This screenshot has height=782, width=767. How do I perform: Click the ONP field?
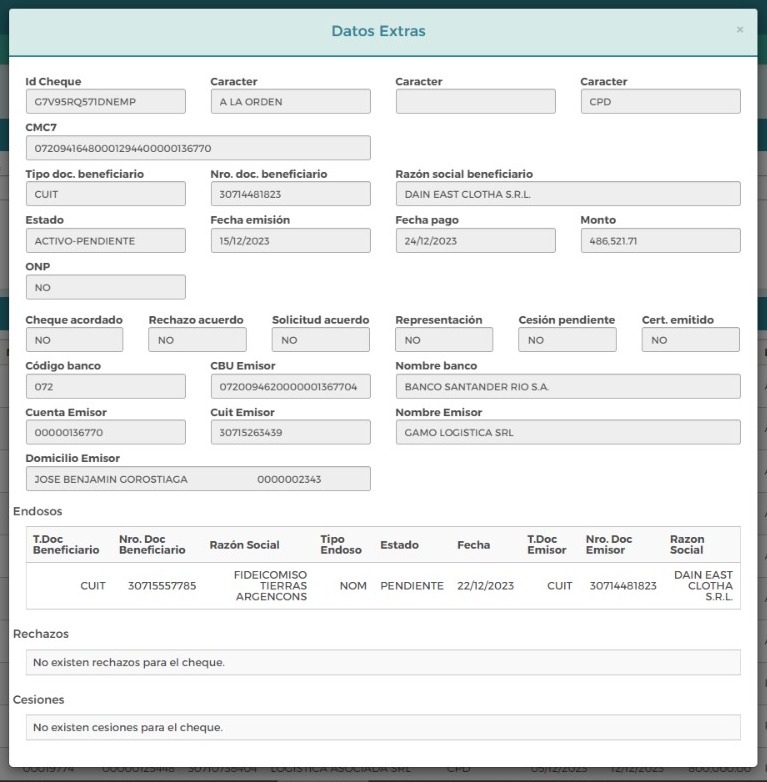pos(106,287)
